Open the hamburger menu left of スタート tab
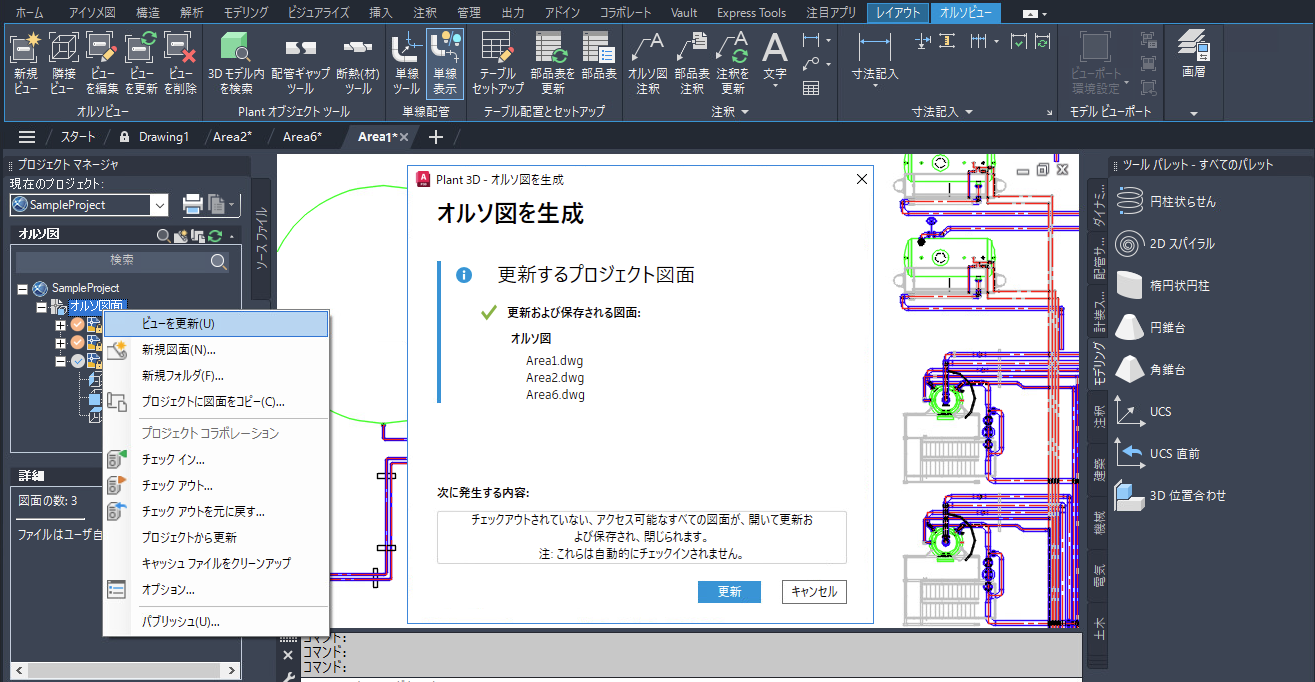Screen dimensions: 1315x682 (27, 136)
